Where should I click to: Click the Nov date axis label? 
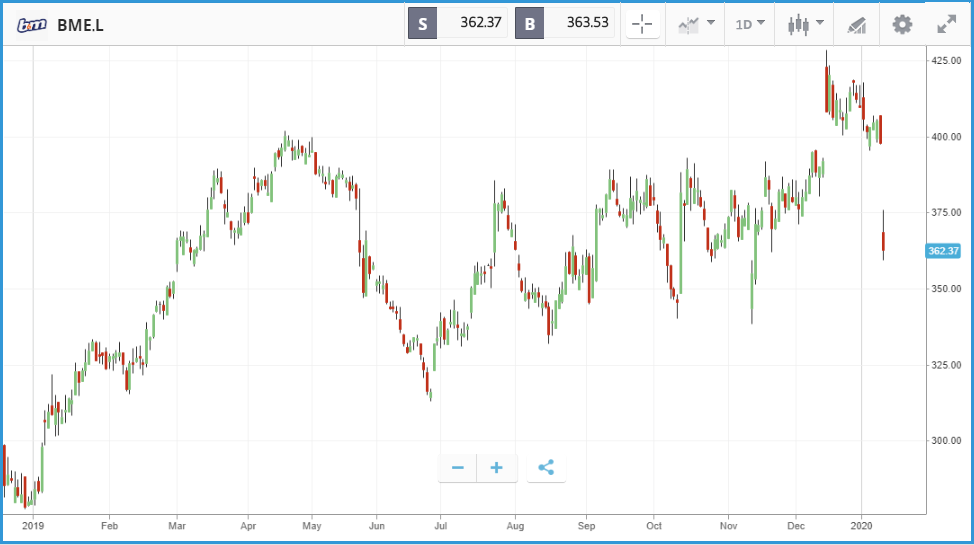tap(729, 526)
